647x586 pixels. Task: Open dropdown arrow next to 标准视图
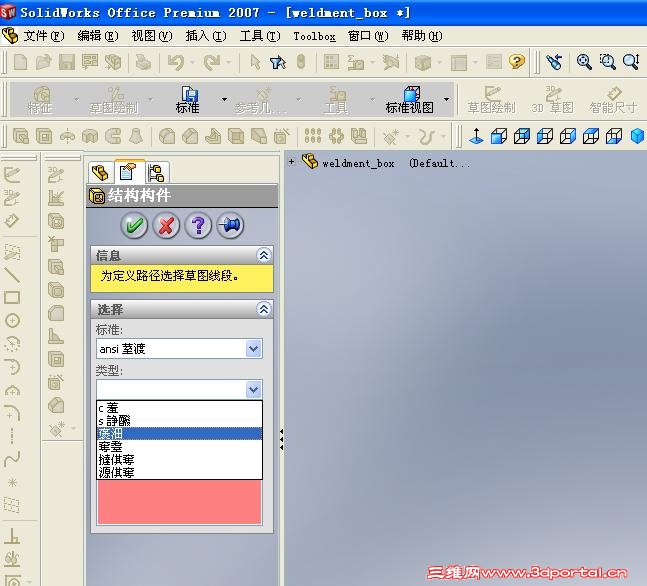pyautogui.click(x=446, y=99)
